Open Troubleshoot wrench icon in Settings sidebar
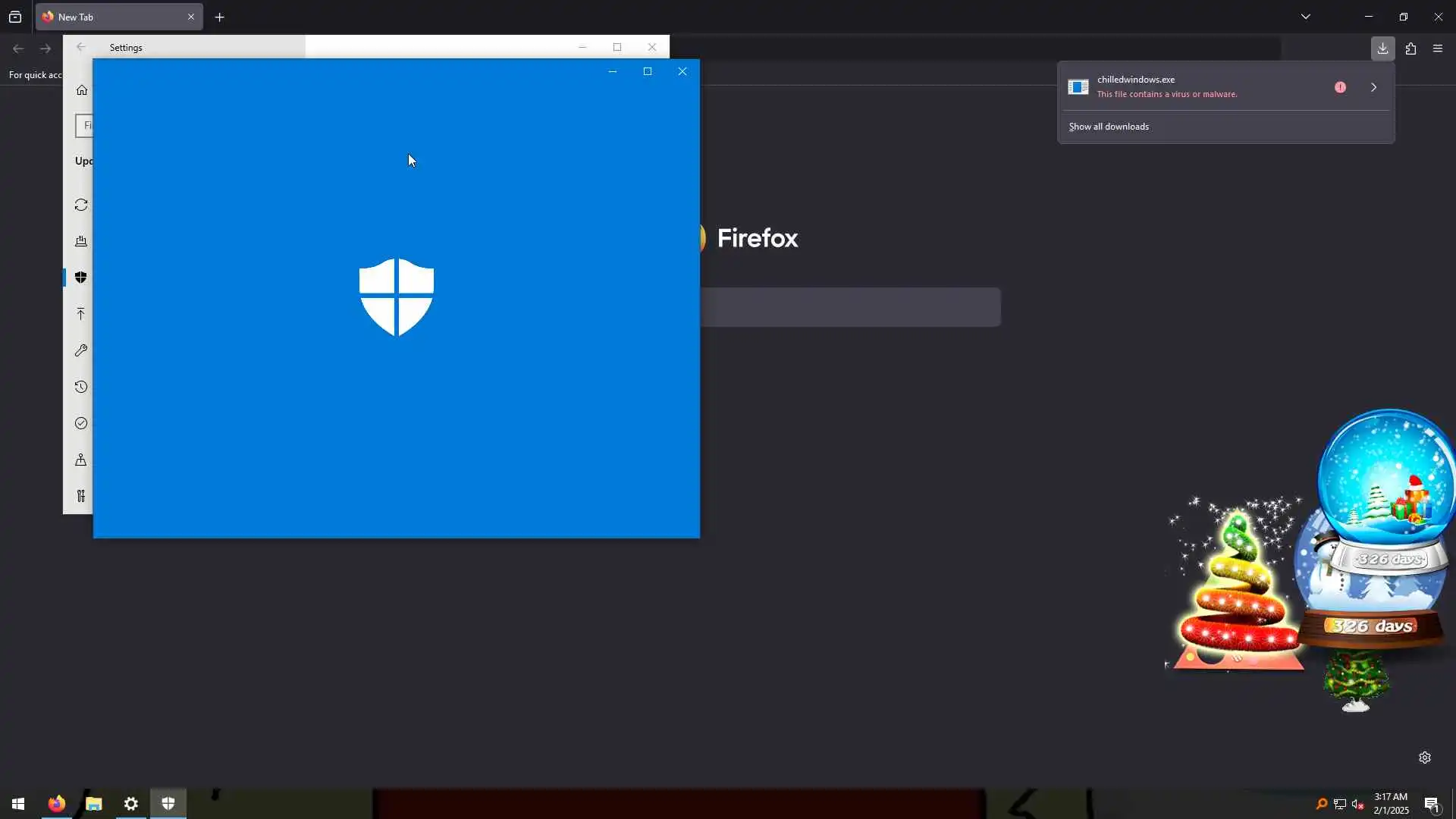Image resolution: width=1456 pixels, height=819 pixels. (81, 350)
